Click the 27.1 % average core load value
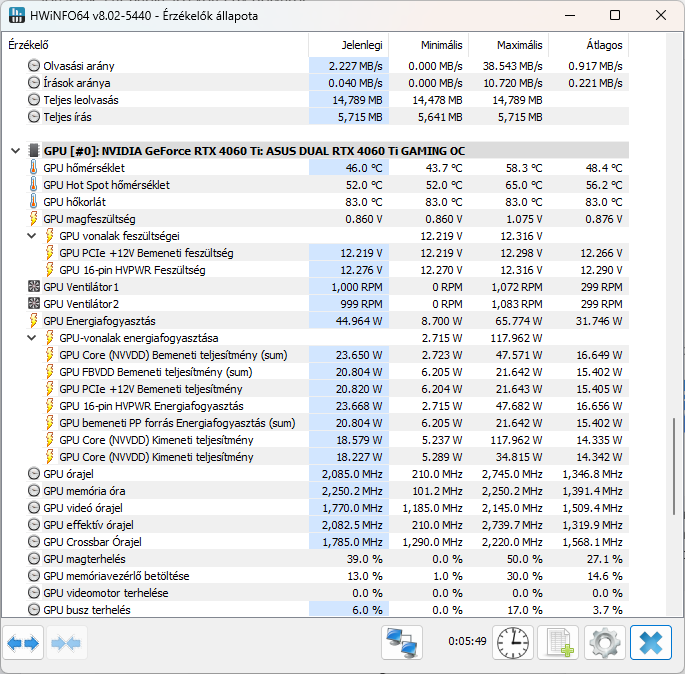Viewport: 685px width, 674px height. pyautogui.click(x=605, y=559)
